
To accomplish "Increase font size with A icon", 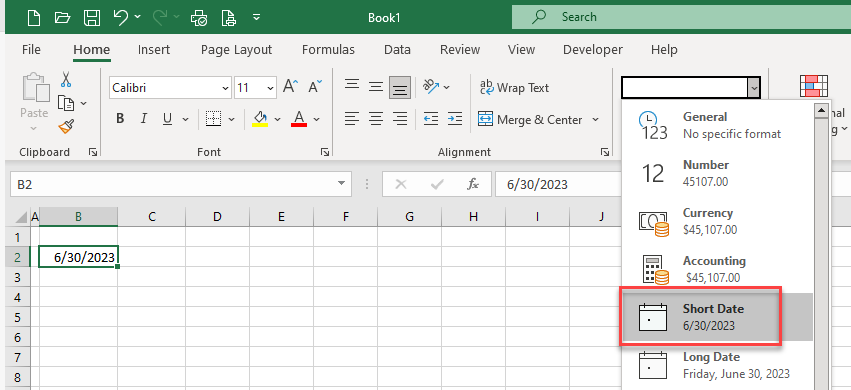I will click(x=290, y=86).
